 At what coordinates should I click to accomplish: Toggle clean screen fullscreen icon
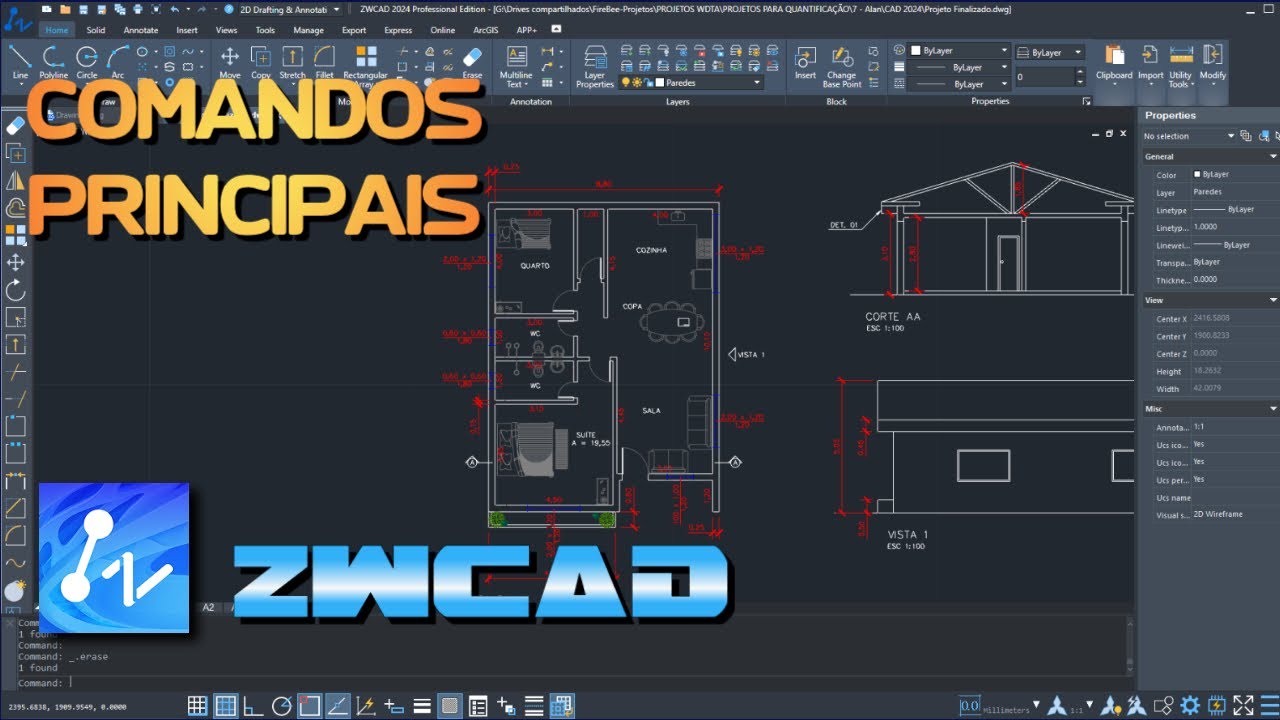(1243, 705)
